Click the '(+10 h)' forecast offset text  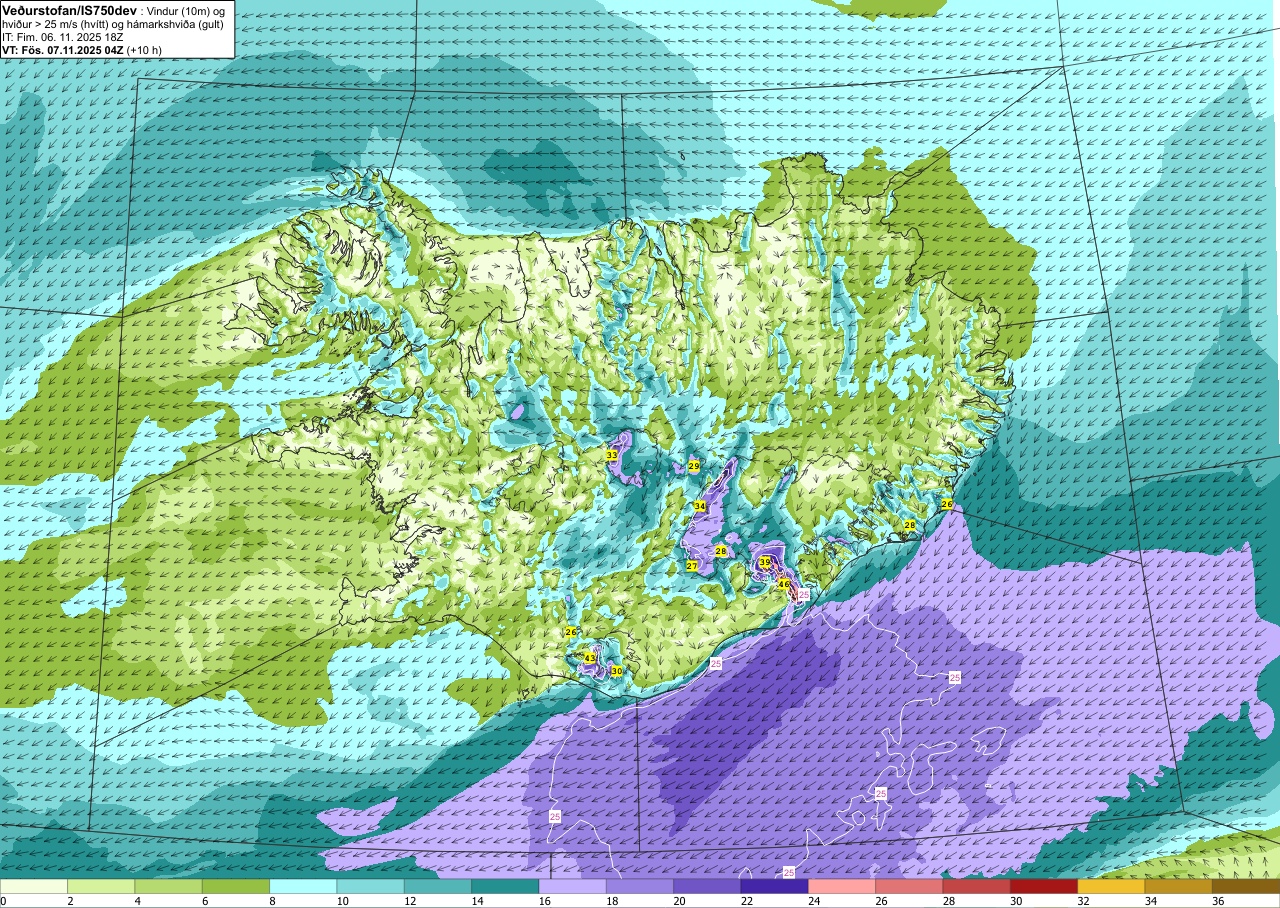coord(146,50)
